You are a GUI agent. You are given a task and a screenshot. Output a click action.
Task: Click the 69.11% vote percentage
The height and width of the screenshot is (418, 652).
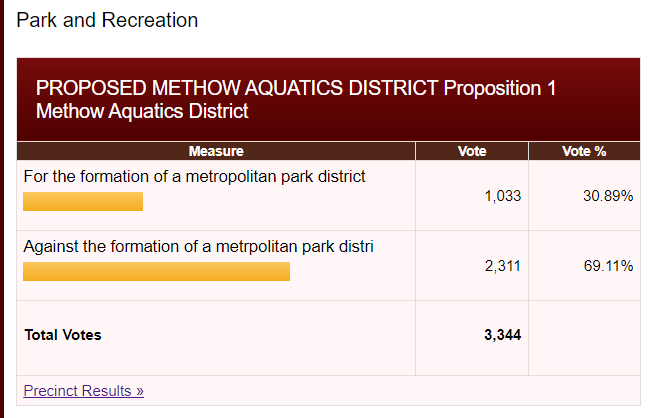[608, 266]
